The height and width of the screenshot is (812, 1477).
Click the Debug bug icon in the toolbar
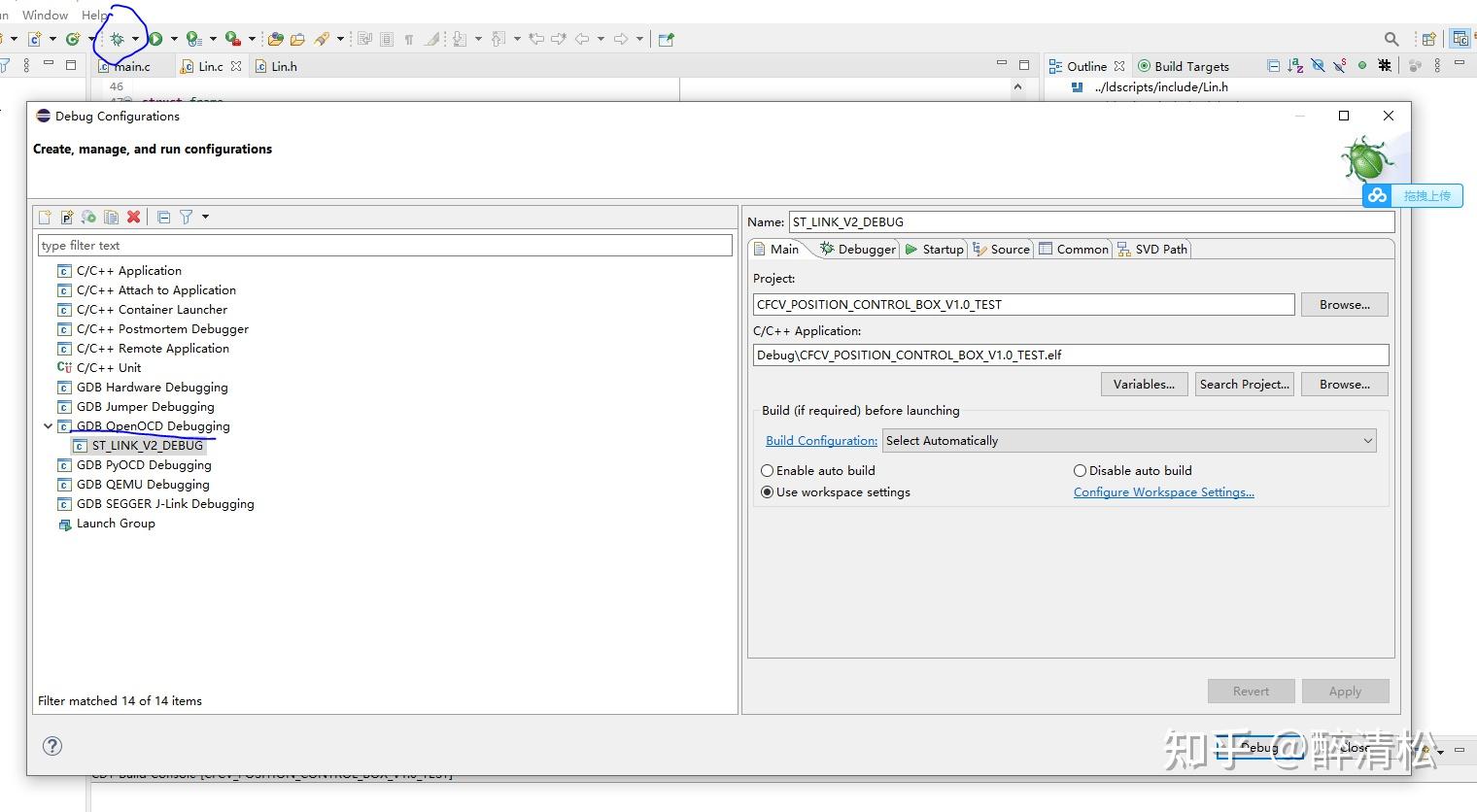pos(117,39)
